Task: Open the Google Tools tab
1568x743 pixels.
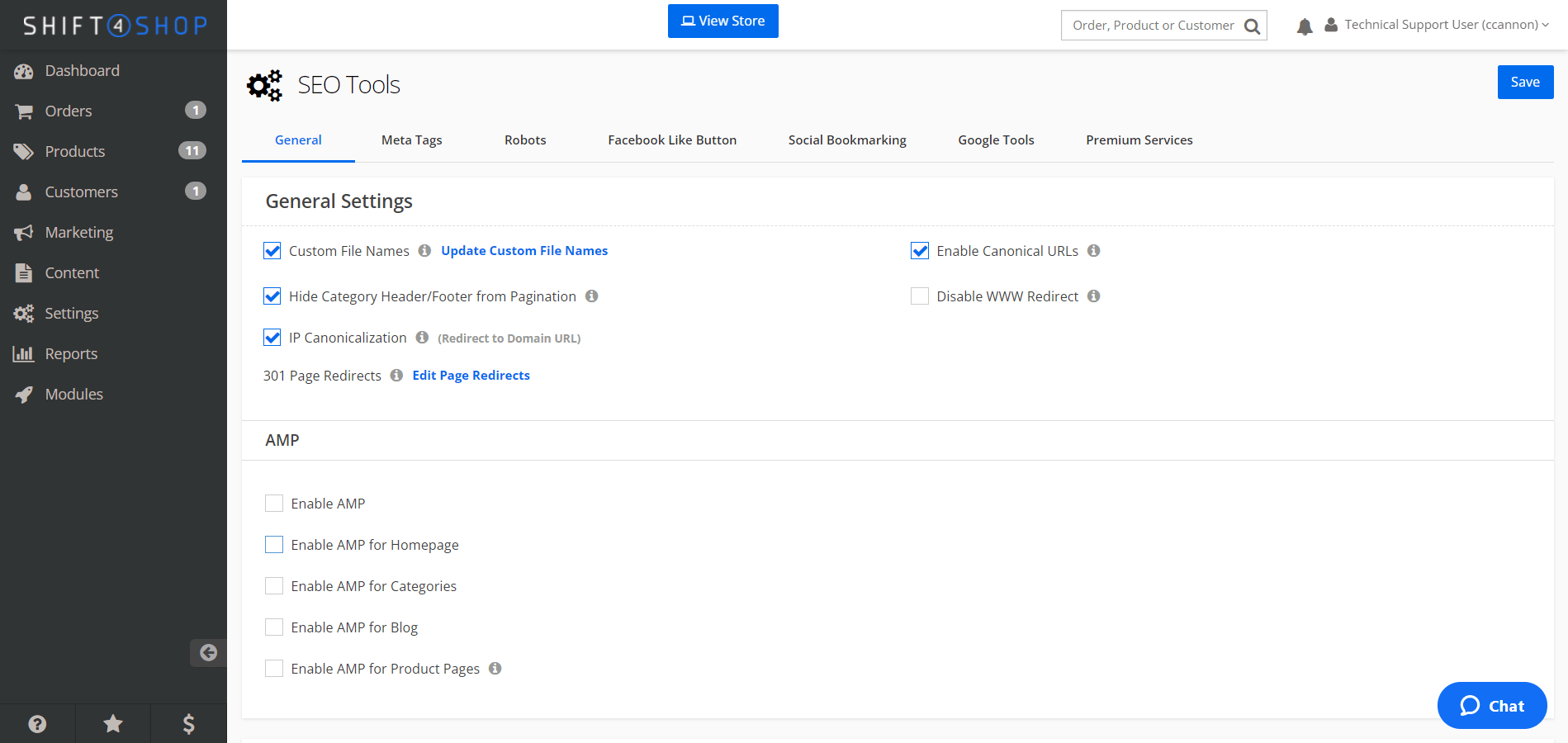Action: coord(996,140)
